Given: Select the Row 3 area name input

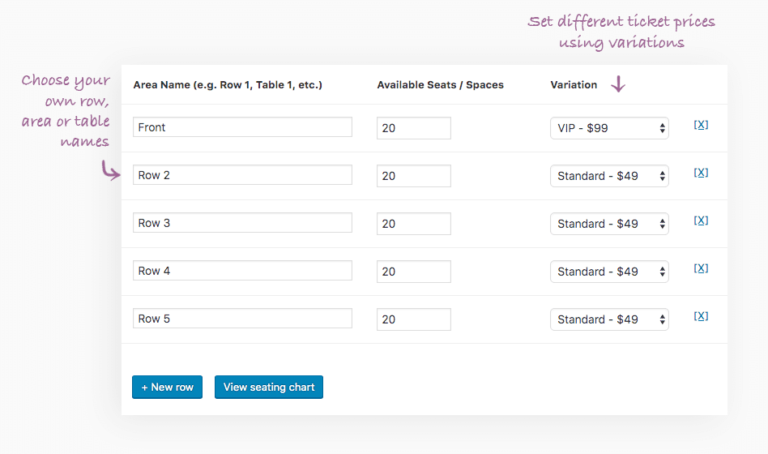Looking at the screenshot, I should tap(242, 223).
